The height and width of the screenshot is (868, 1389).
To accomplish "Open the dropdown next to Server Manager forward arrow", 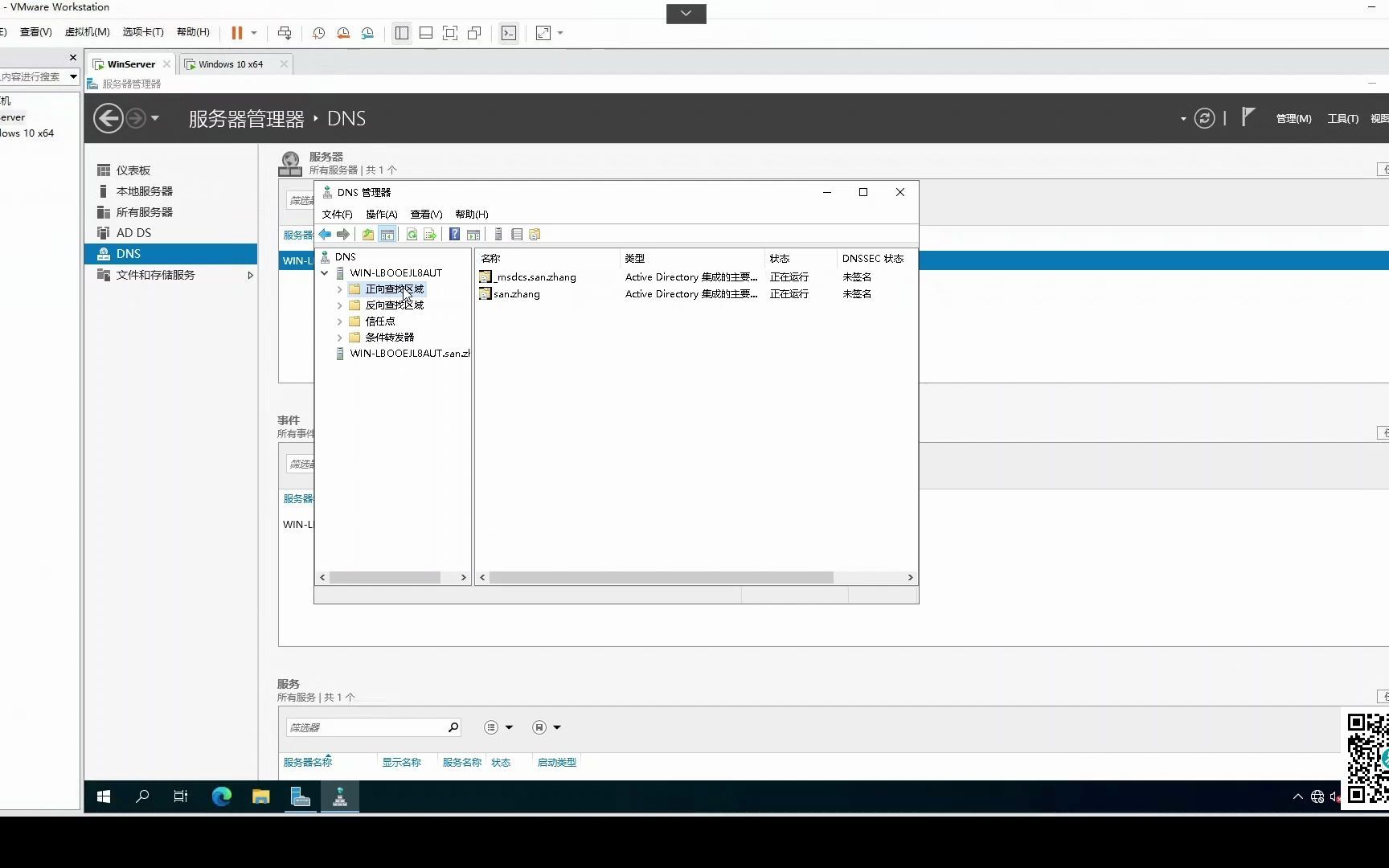I will click(155, 118).
